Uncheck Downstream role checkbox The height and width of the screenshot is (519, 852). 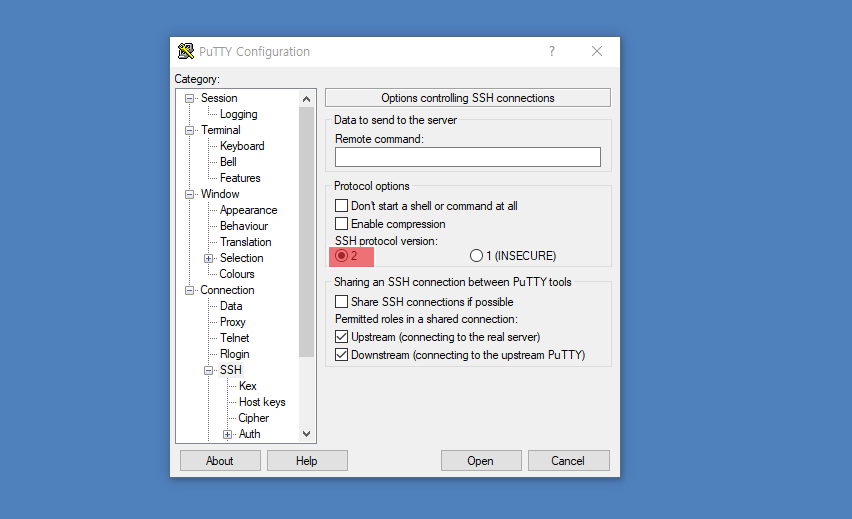[341, 354]
